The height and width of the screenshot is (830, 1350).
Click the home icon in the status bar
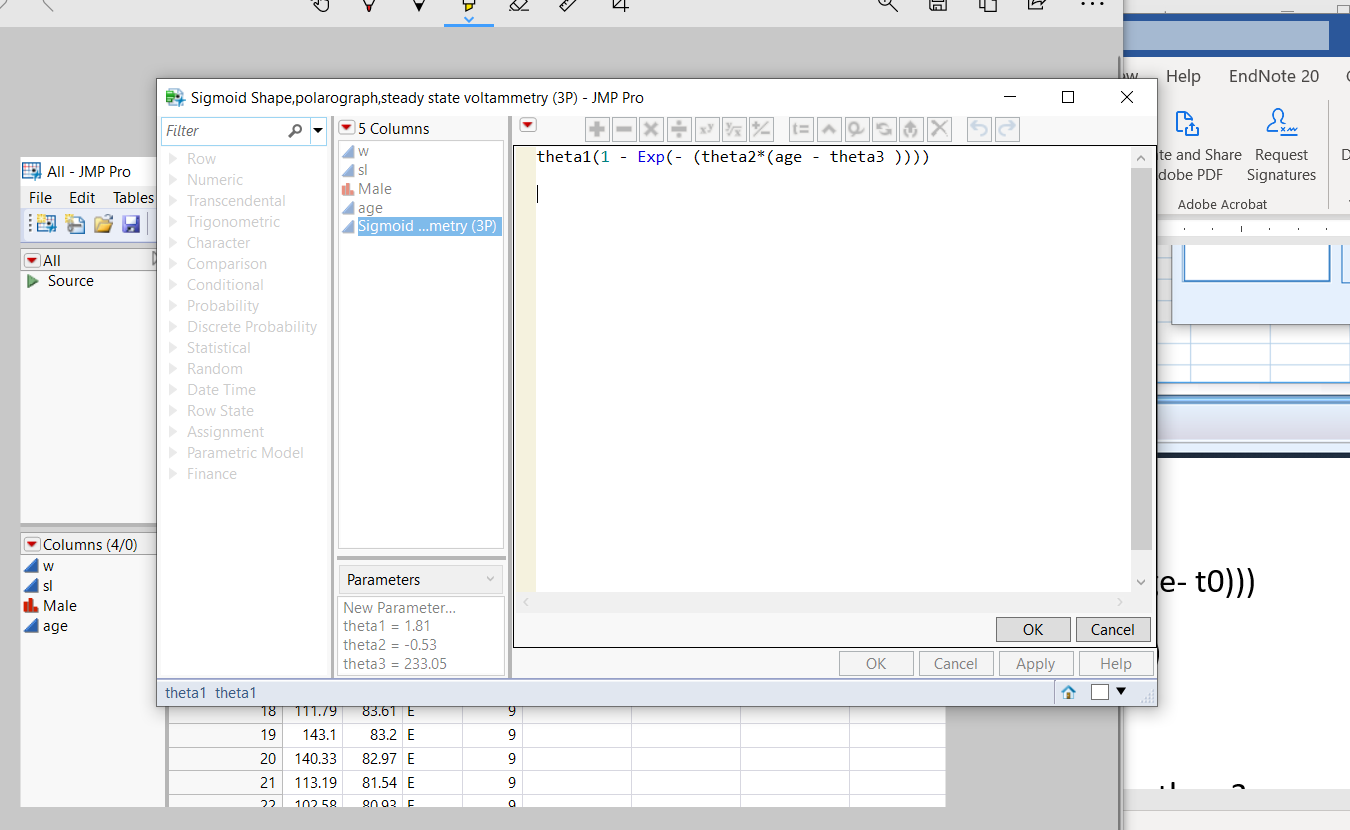point(1068,691)
